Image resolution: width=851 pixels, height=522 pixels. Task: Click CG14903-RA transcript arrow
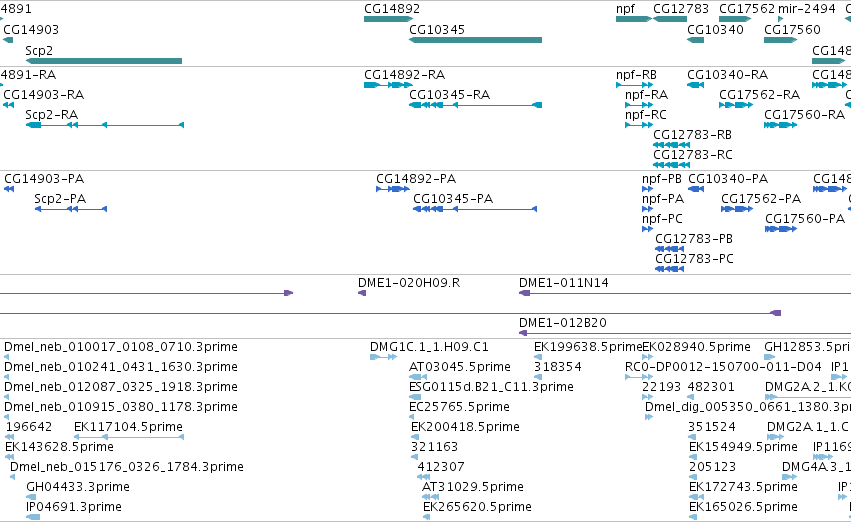9,105
